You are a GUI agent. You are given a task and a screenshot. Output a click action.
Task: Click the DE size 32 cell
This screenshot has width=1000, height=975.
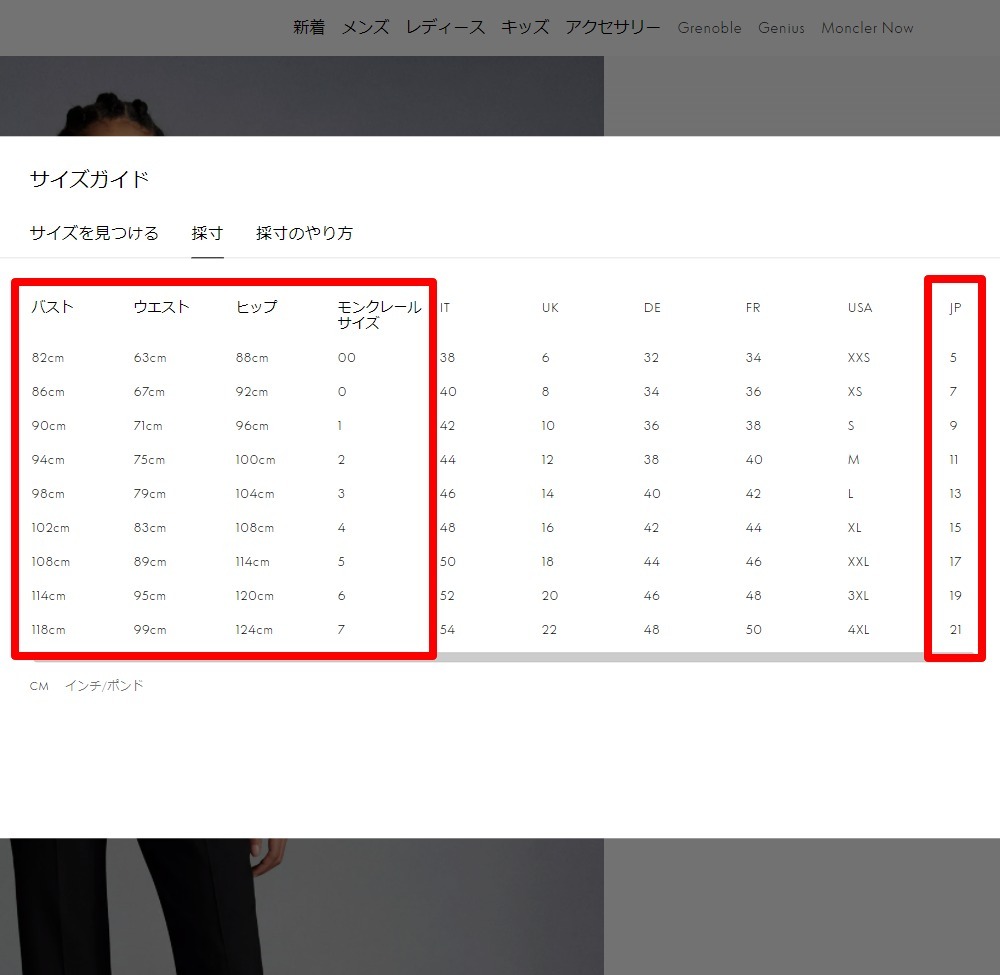651,358
